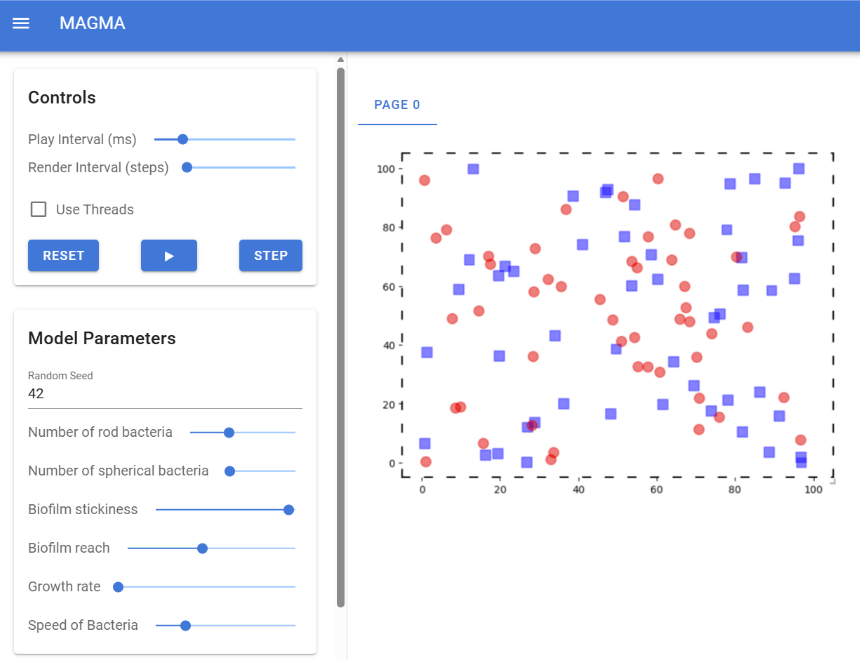Click the Controls panel heading
This screenshot has height=660, width=860.
coord(62,97)
